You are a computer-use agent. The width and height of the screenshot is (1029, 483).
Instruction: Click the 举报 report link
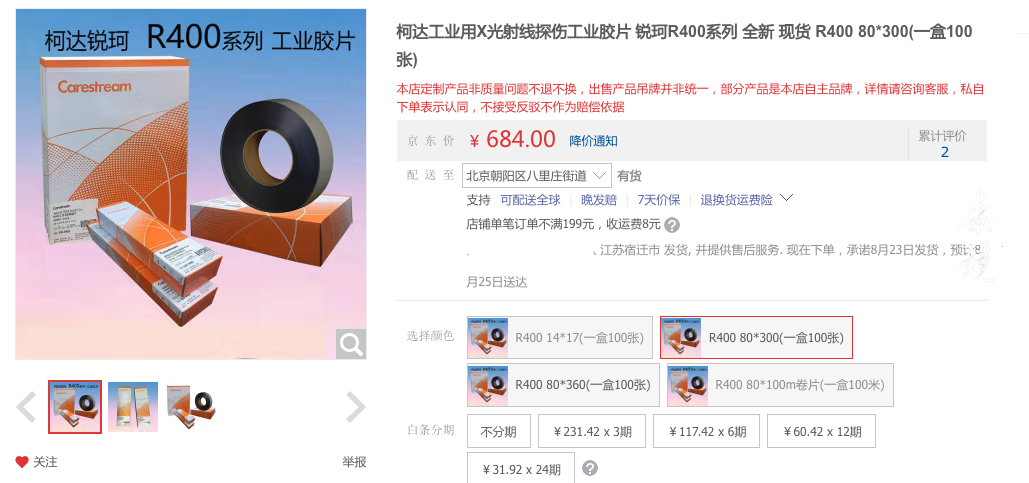coord(354,462)
